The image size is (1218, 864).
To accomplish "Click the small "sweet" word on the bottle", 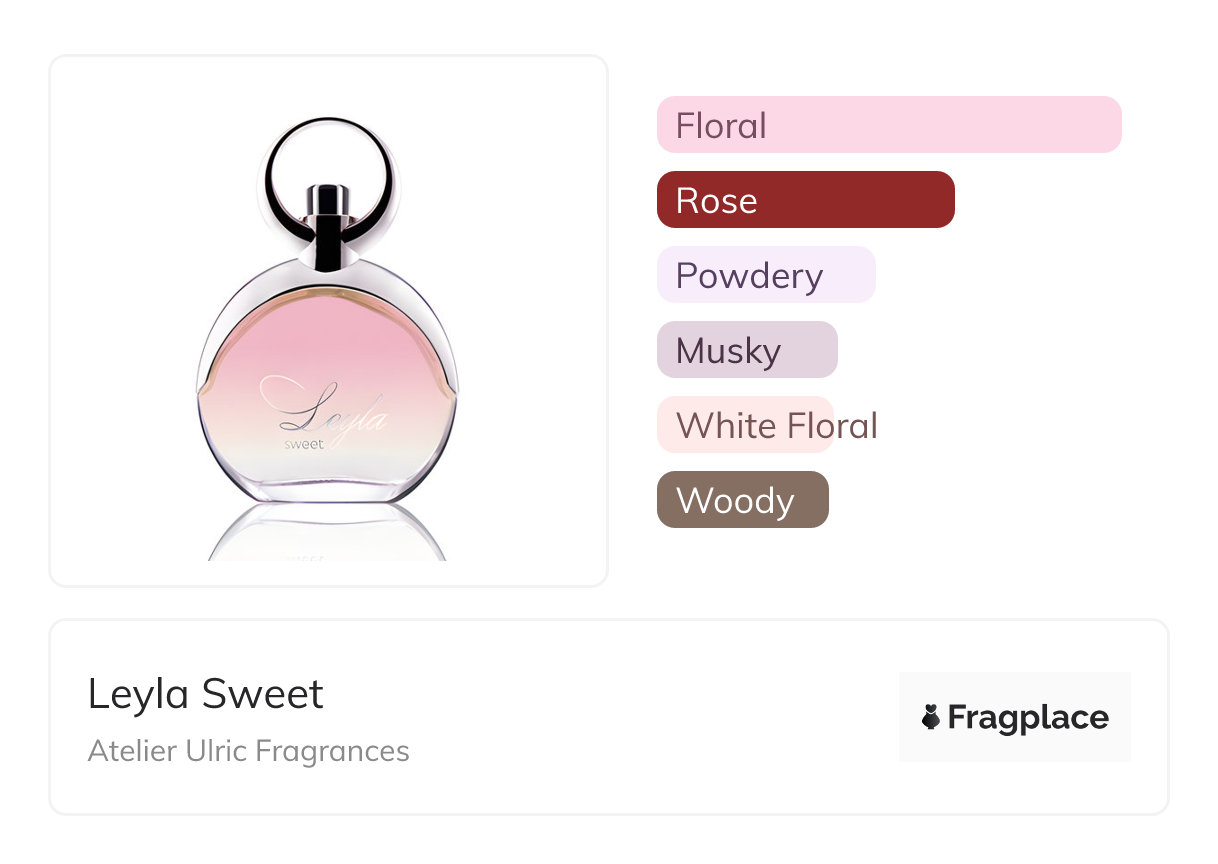I will tap(303, 444).
